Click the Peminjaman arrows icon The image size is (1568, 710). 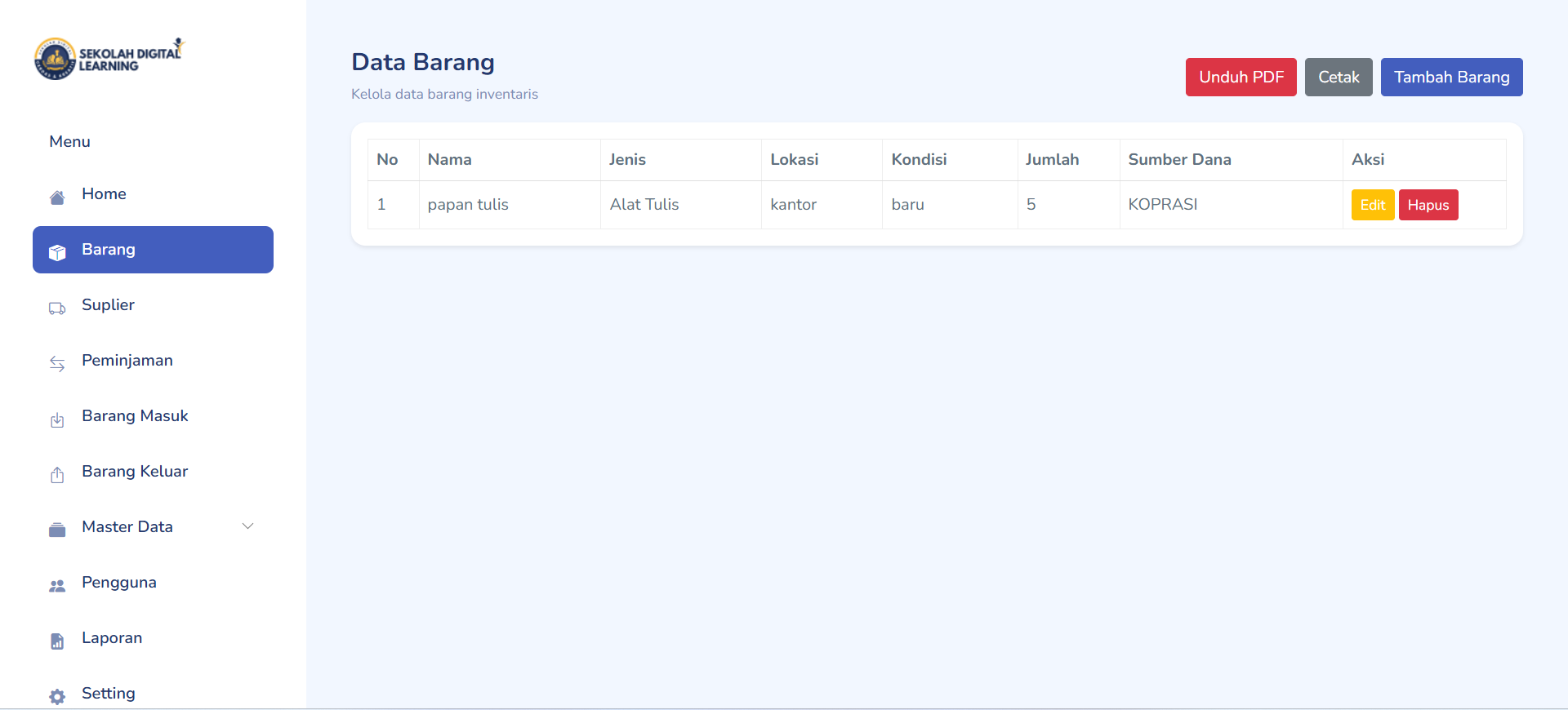(57, 364)
